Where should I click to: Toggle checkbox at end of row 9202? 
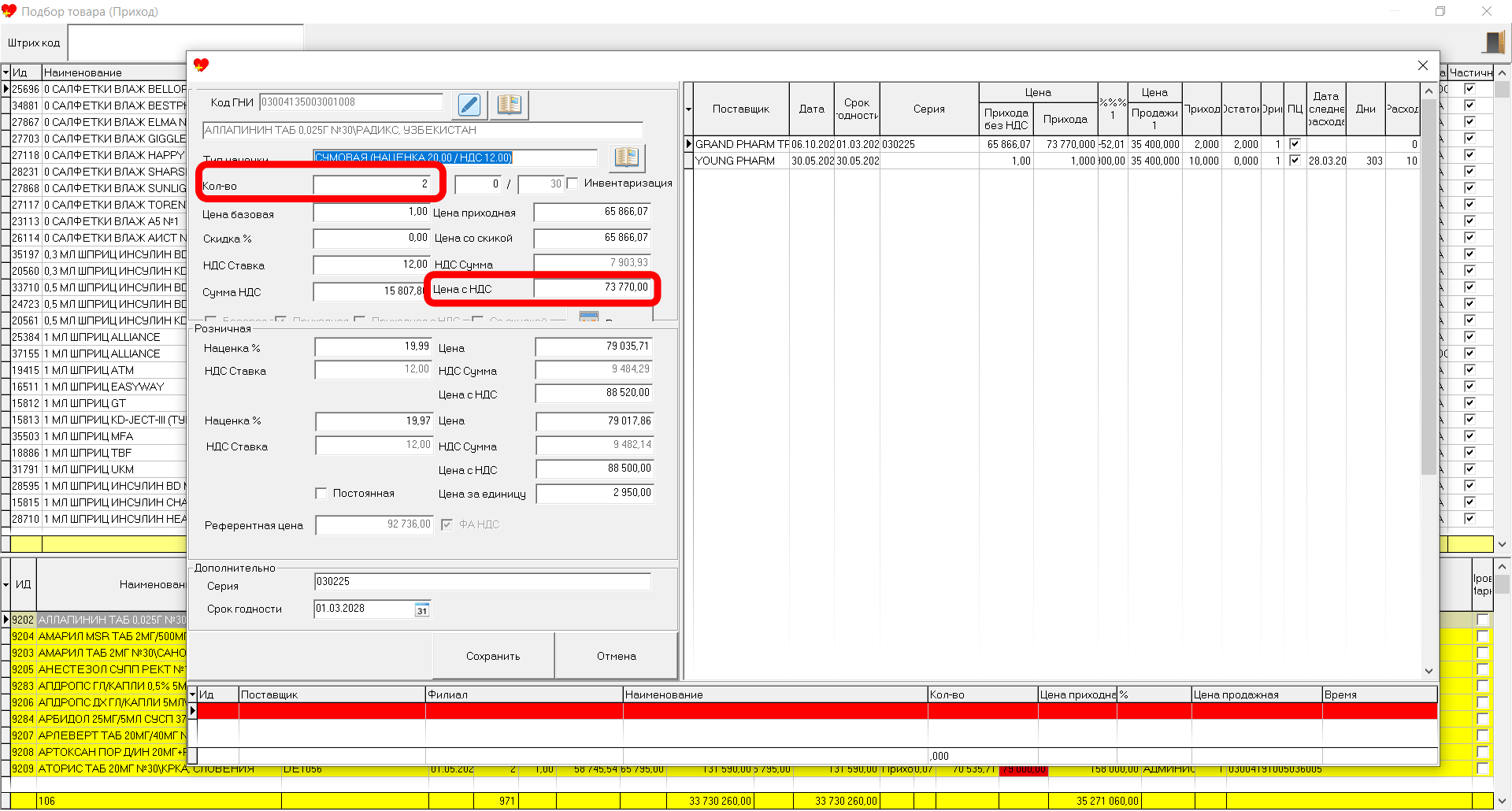coord(1483,620)
